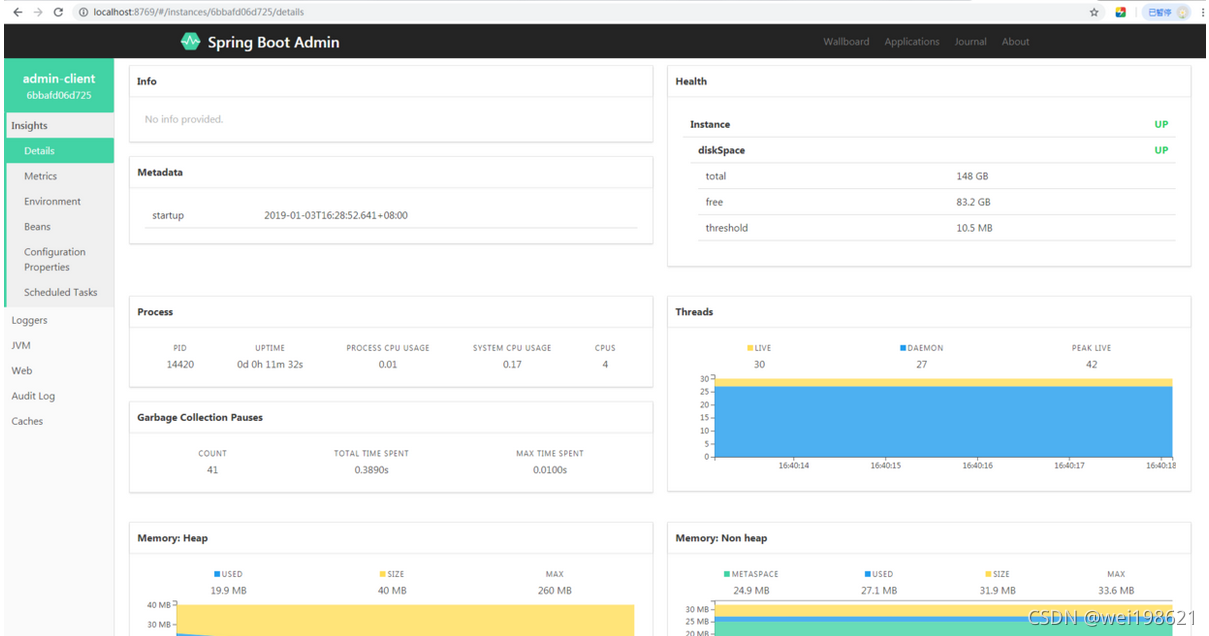Click the peak live threads value 42
Screen dimensions: 1209x636
1091,364
